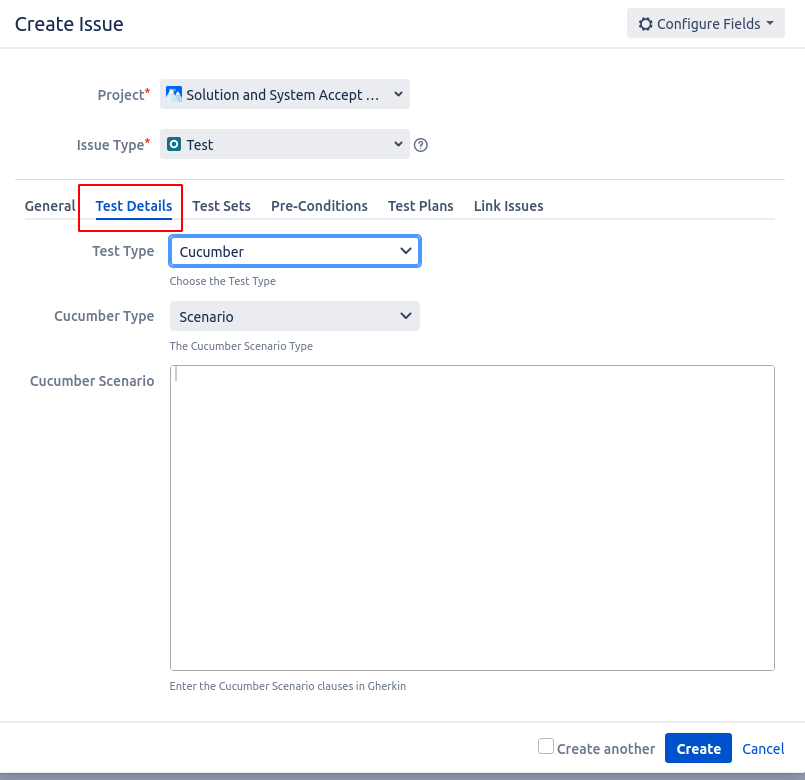Click the Test Type field label
This screenshot has width=805, height=780.
point(123,251)
